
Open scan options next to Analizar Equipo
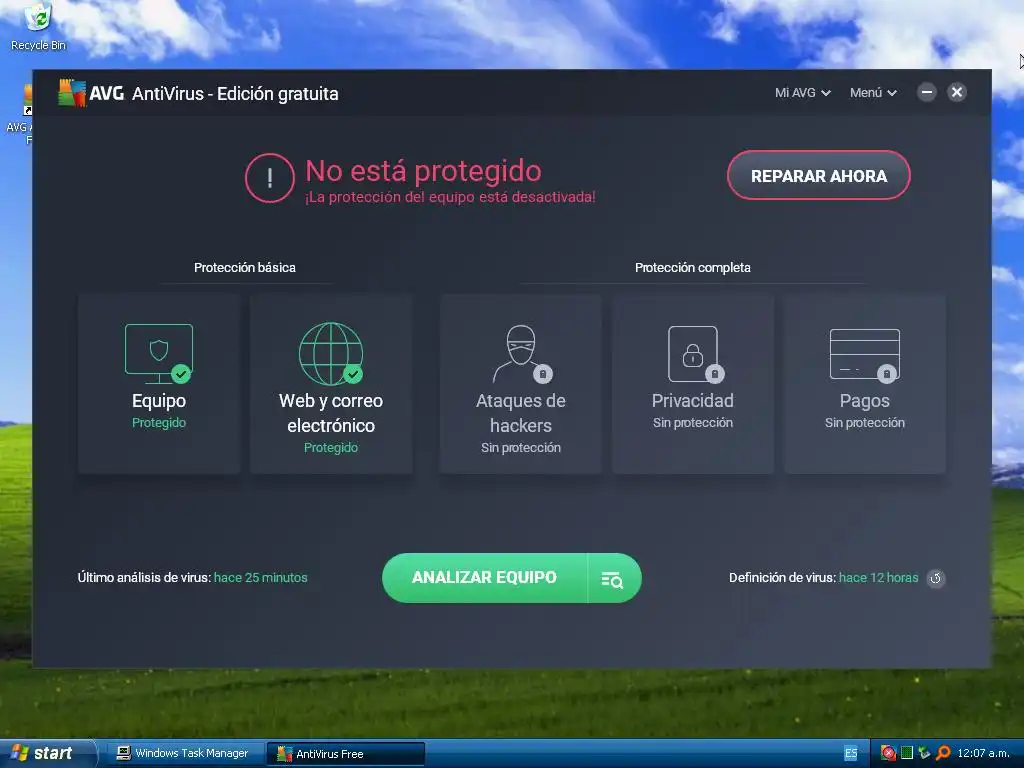(x=613, y=578)
